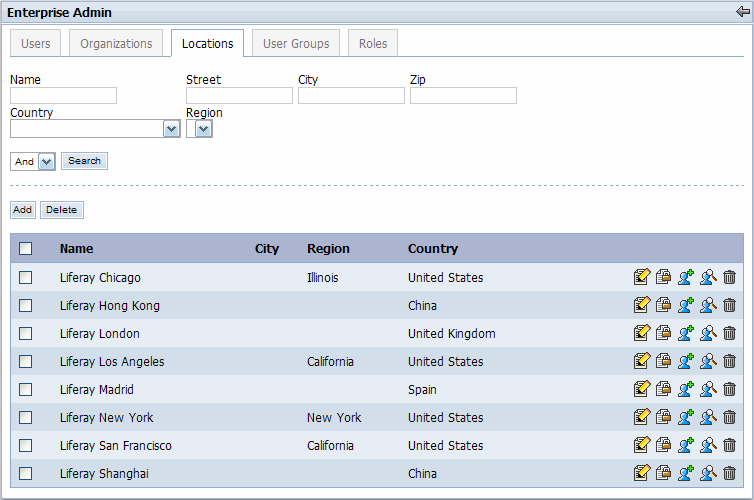Delete Liferay Madrid using trash icon
The width and height of the screenshot is (754, 500).
coord(730,389)
